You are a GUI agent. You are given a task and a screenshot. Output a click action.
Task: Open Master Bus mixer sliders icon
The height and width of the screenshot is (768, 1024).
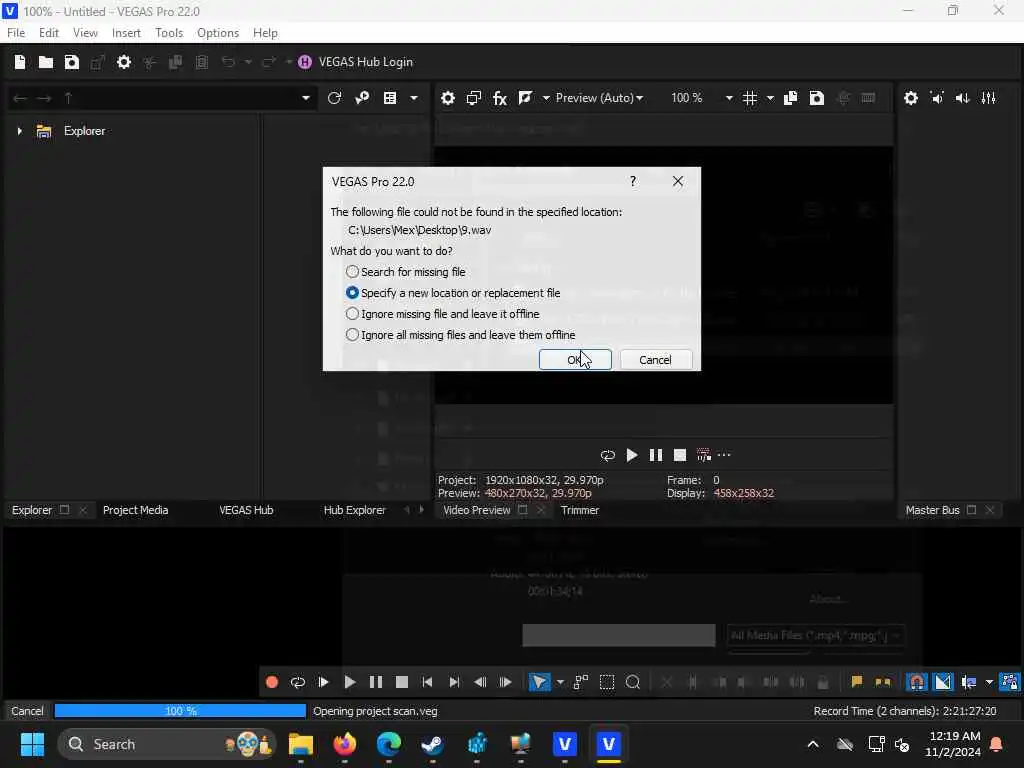pyautogui.click(x=989, y=98)
